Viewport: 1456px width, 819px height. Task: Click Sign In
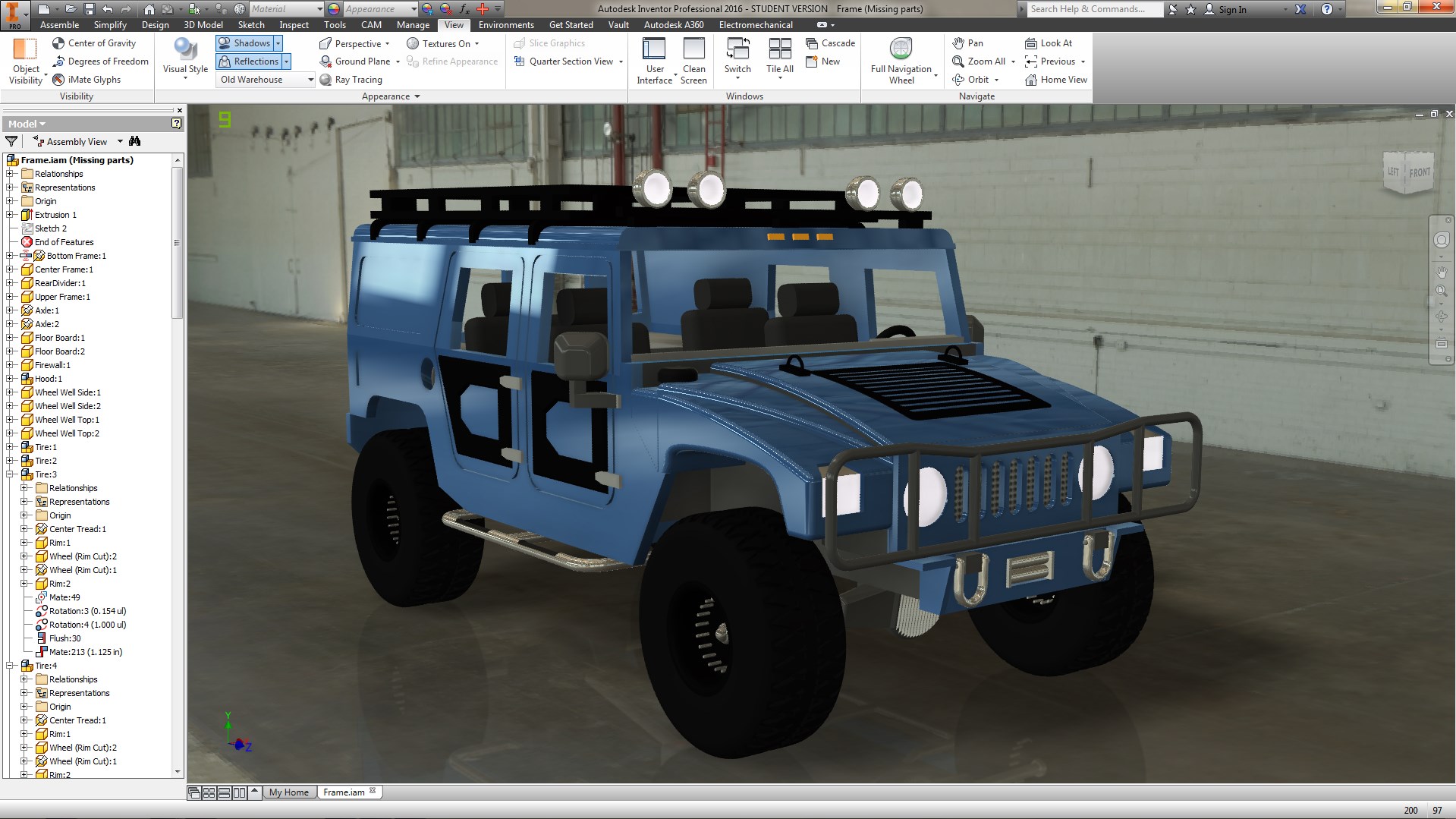click(x=1225, y=9)
